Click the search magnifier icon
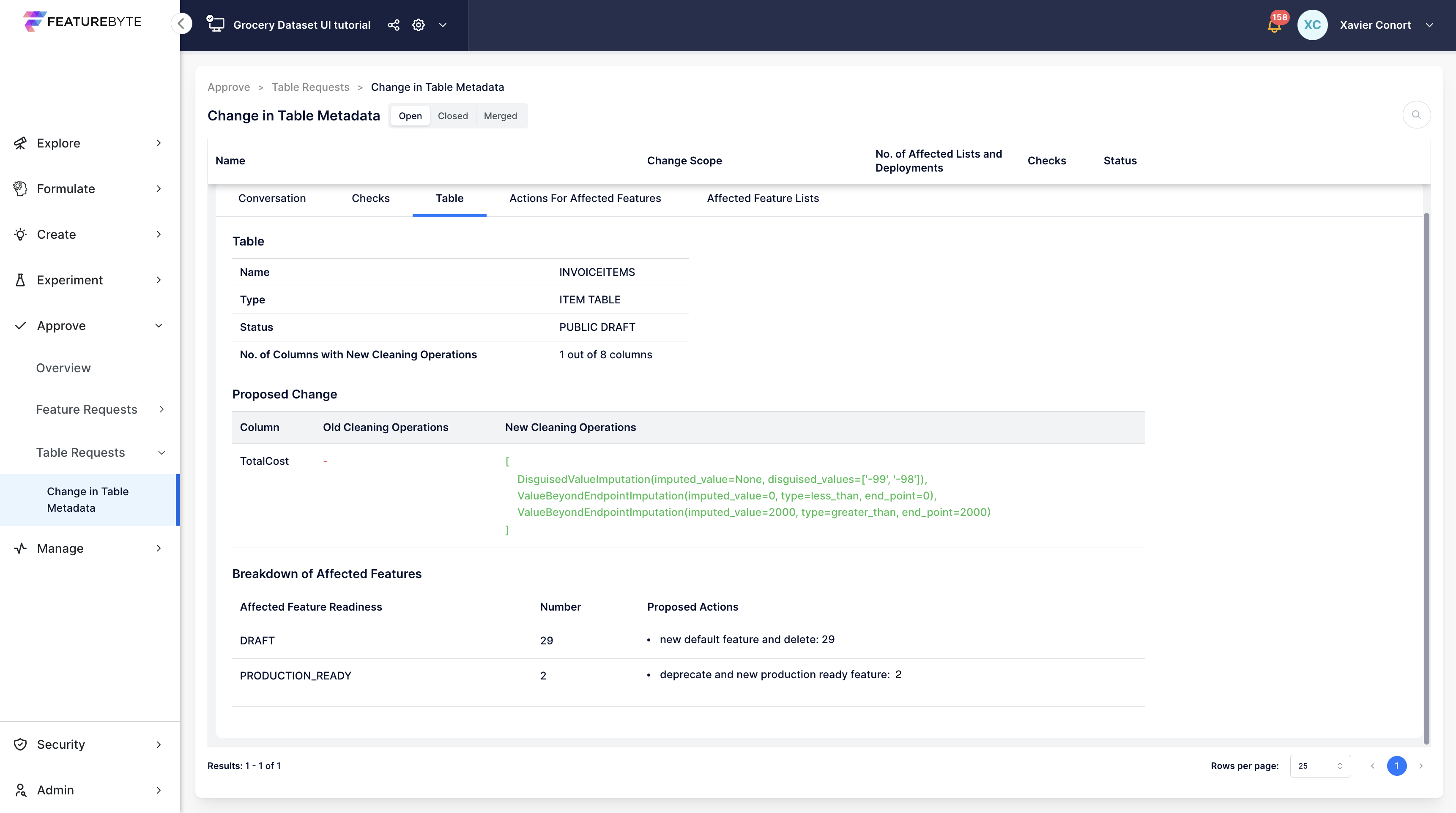Viewport: 1456px width, 813px height. [1416, 115]
